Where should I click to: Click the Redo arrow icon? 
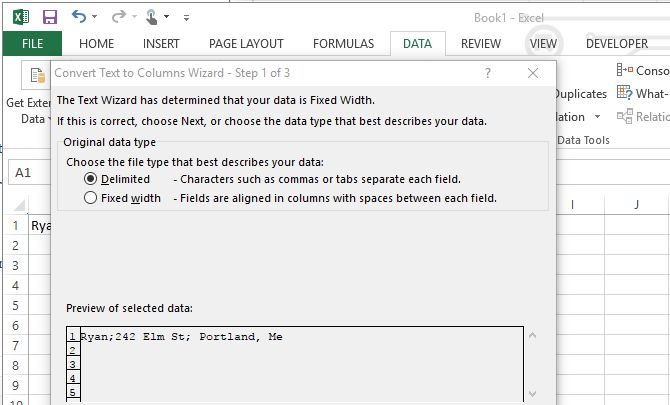118,17
